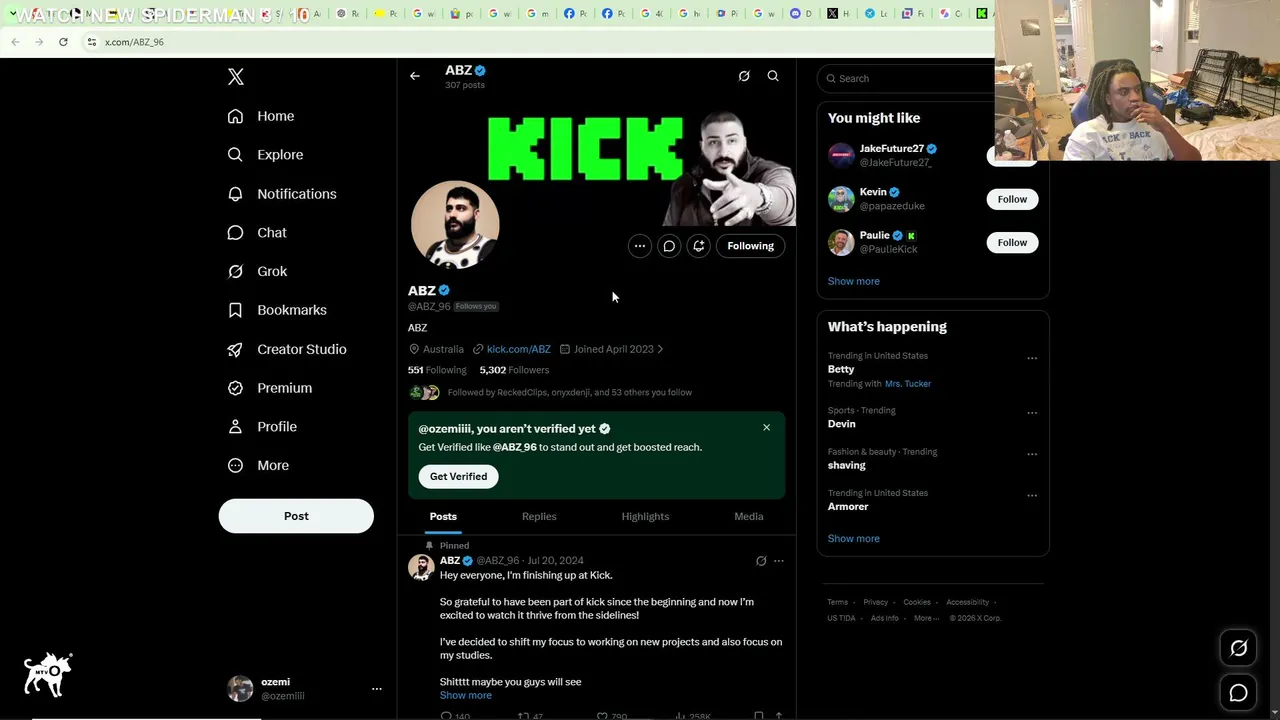
Task: Click the Grok icon on the pinned post
Action: [x=761, y=561]
